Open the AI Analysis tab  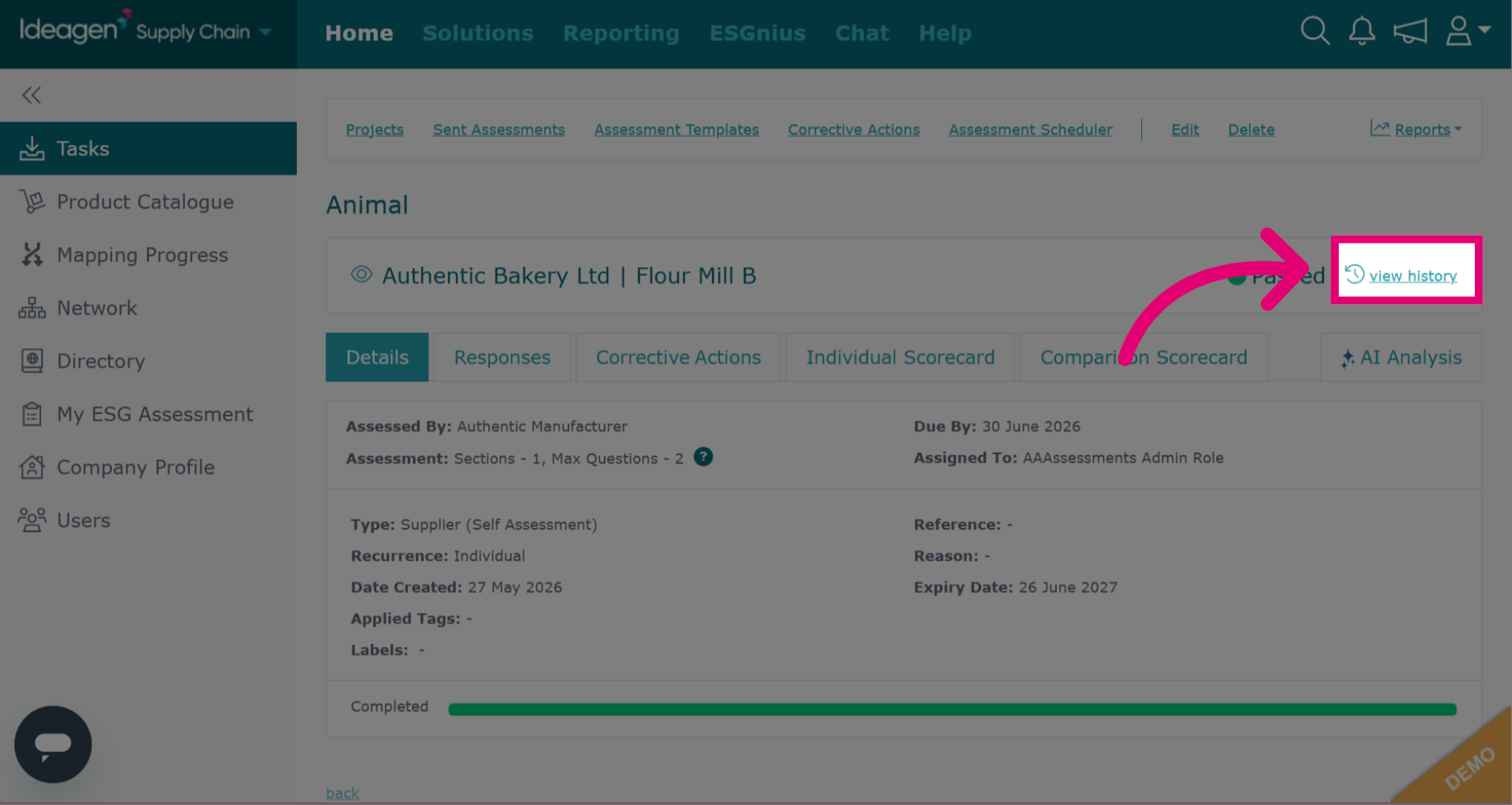1401,358
